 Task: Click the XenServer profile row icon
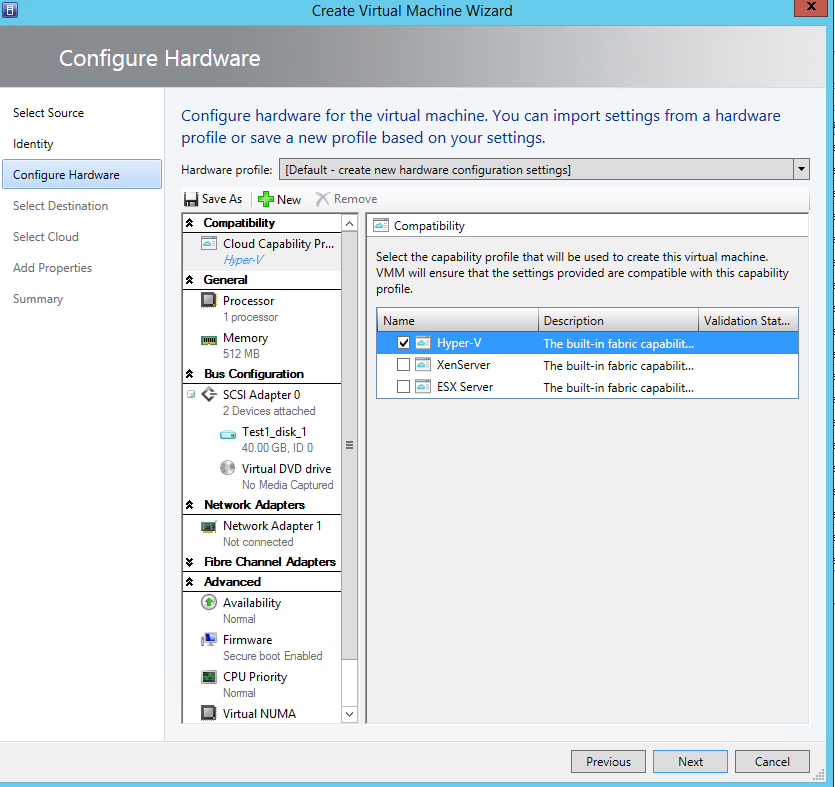(423, 365)
